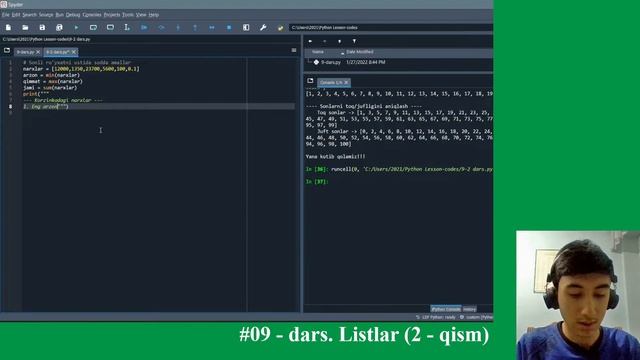
Task: Open the console browse-tabs icon
Action: pyautogui.click(x=310, y=81)
